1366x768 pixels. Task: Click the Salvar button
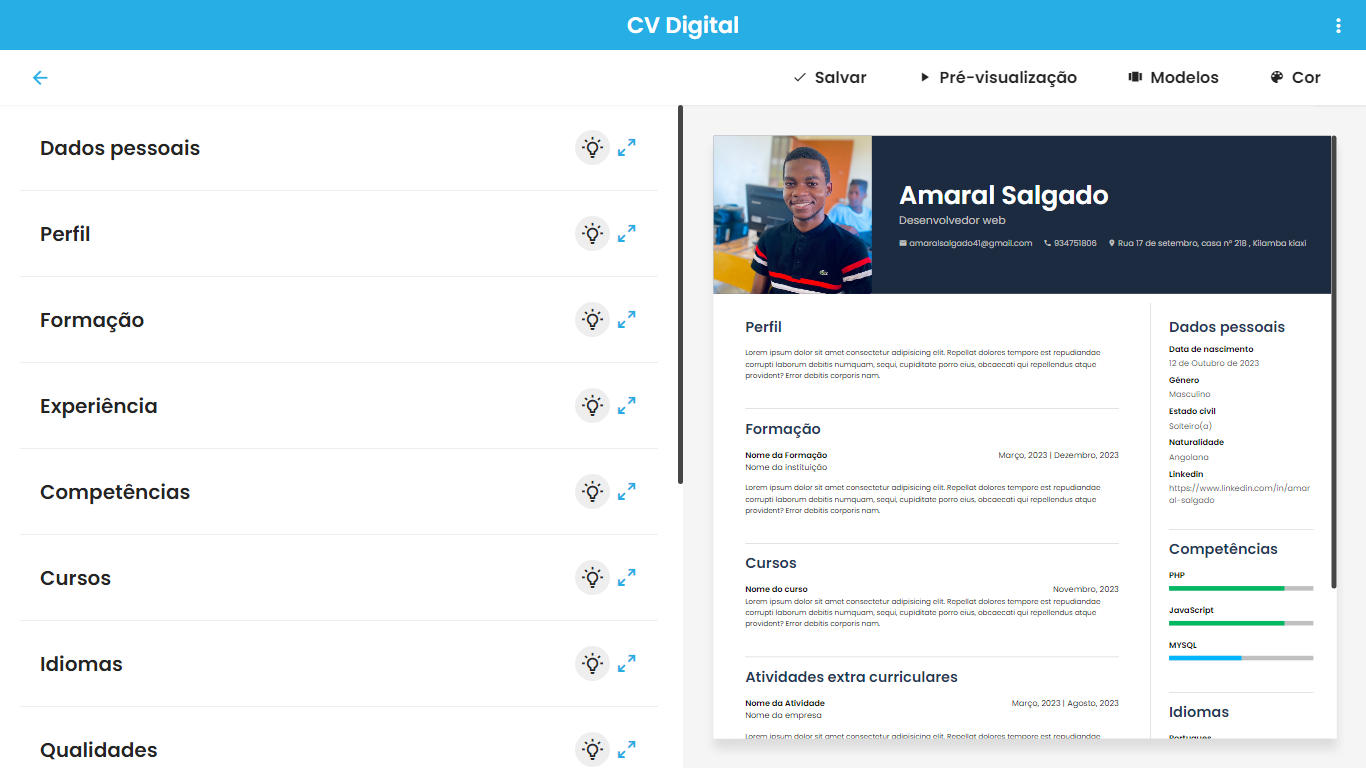click(830, 77)
